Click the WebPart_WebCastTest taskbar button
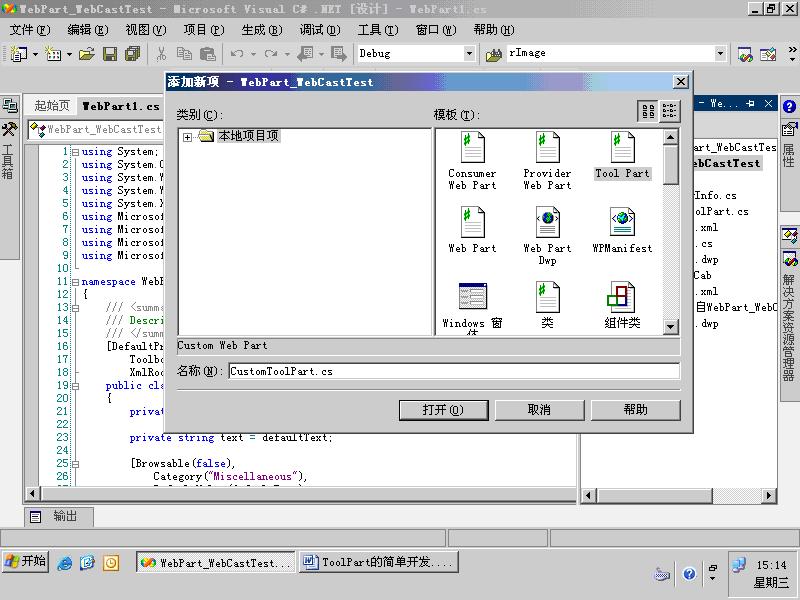 216,562
